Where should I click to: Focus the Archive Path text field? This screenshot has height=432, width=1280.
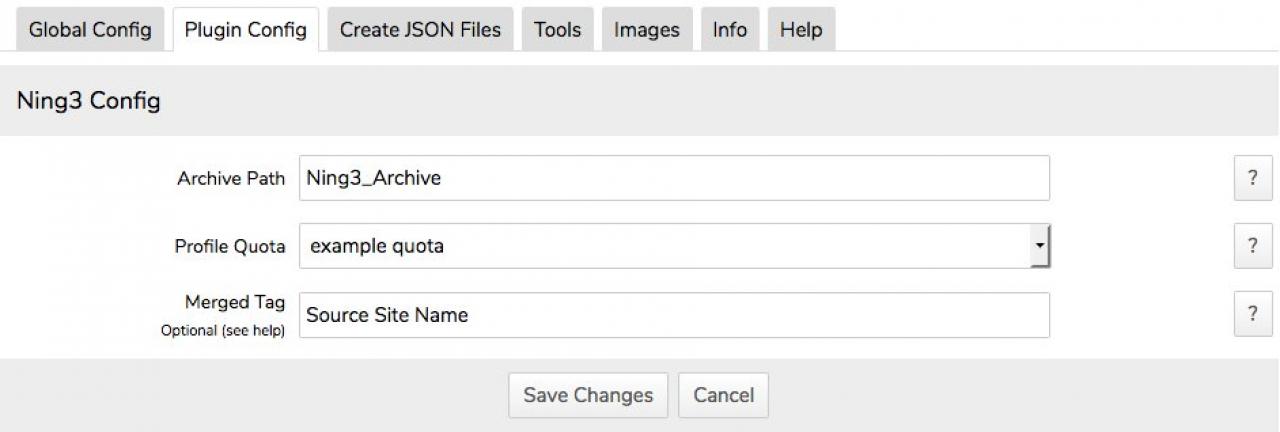click(x=674, y=178)
